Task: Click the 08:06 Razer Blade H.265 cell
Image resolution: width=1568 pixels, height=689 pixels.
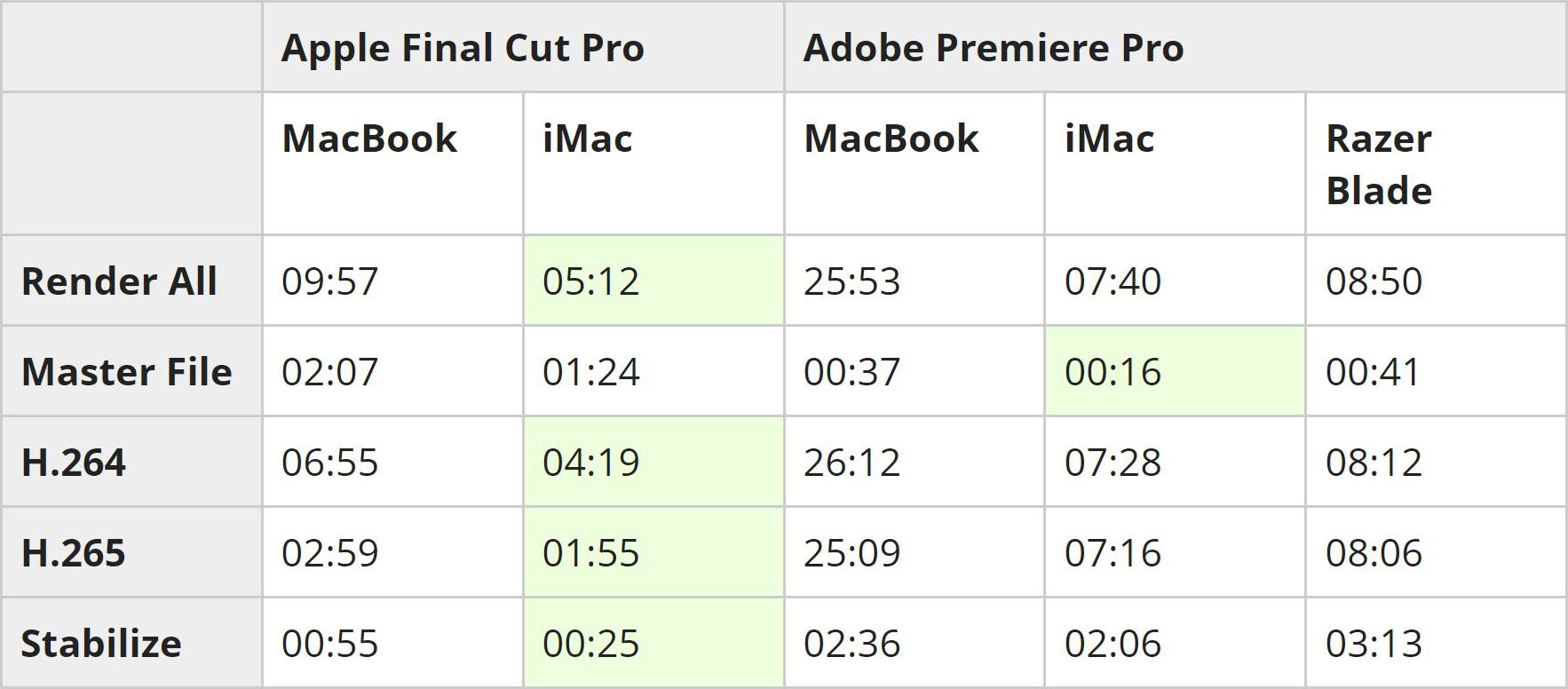Action: pos(1374,553)
